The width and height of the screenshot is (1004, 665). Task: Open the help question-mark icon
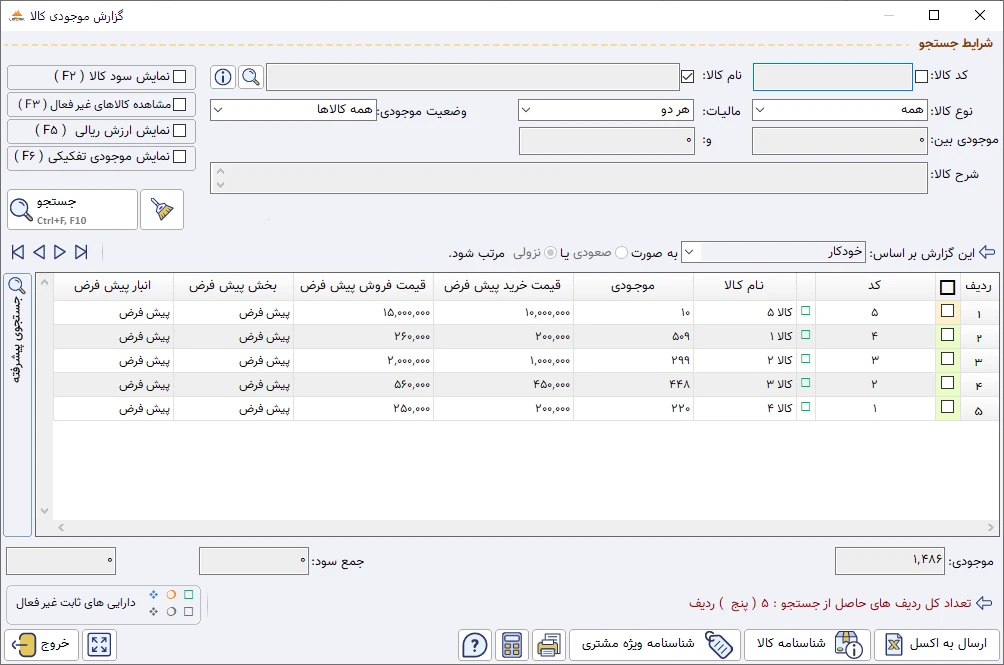(x=474, y=645)
